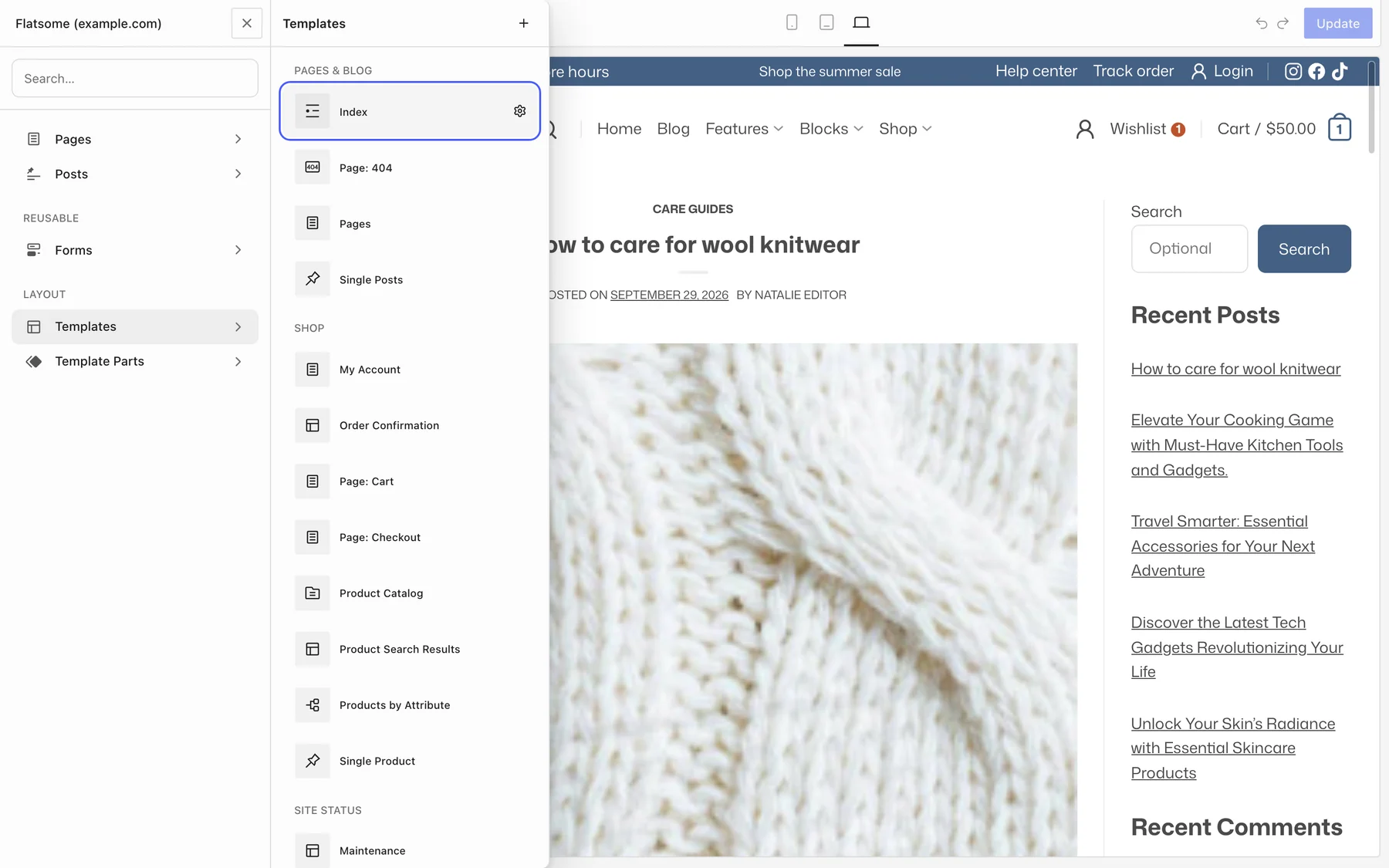Open Shop dropdown in site menu
The image size is (1389, 868).
pos(905,129)
